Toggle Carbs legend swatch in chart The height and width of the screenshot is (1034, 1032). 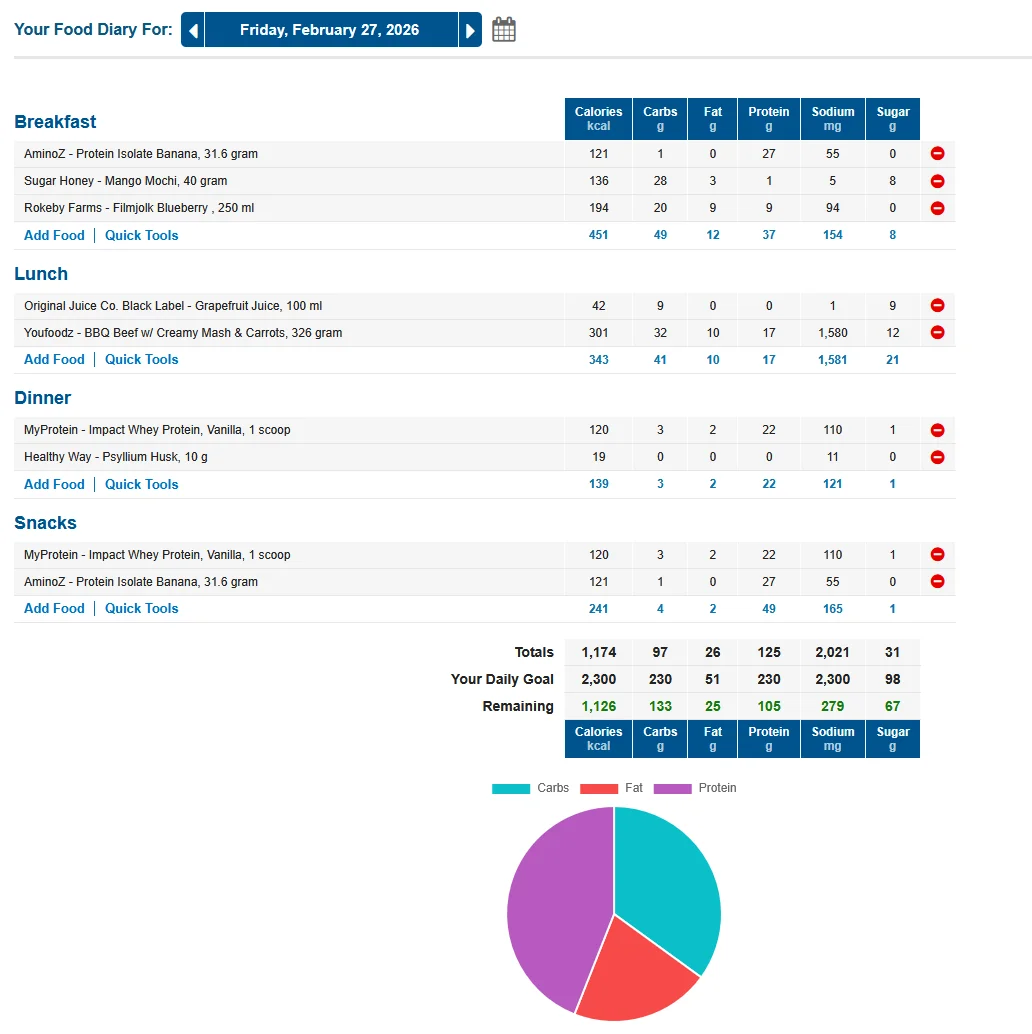pyautogui.click(x=511, y=788)
